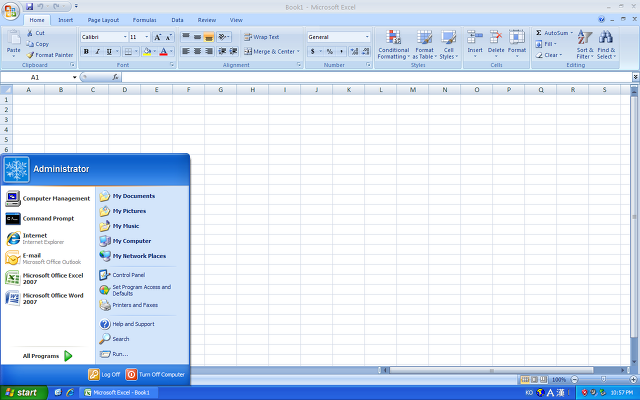Open Sort & Filter options
This screenshot has width=640, height=400.
(585, 45)
